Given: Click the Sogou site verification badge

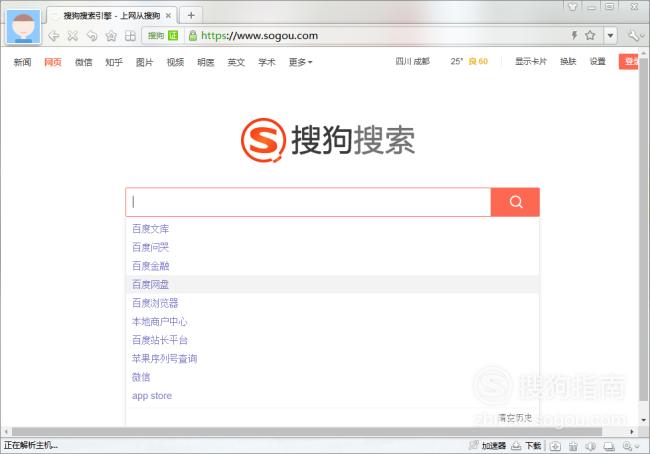Looking at the screenshot, I should pyautogui.click(x=163, y=36).
